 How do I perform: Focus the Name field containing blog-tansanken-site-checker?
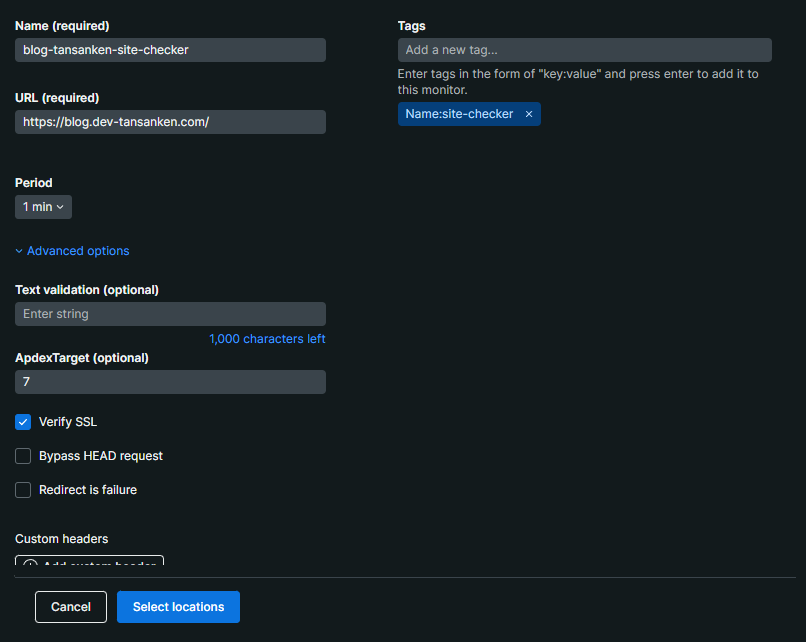coord(170,50)
